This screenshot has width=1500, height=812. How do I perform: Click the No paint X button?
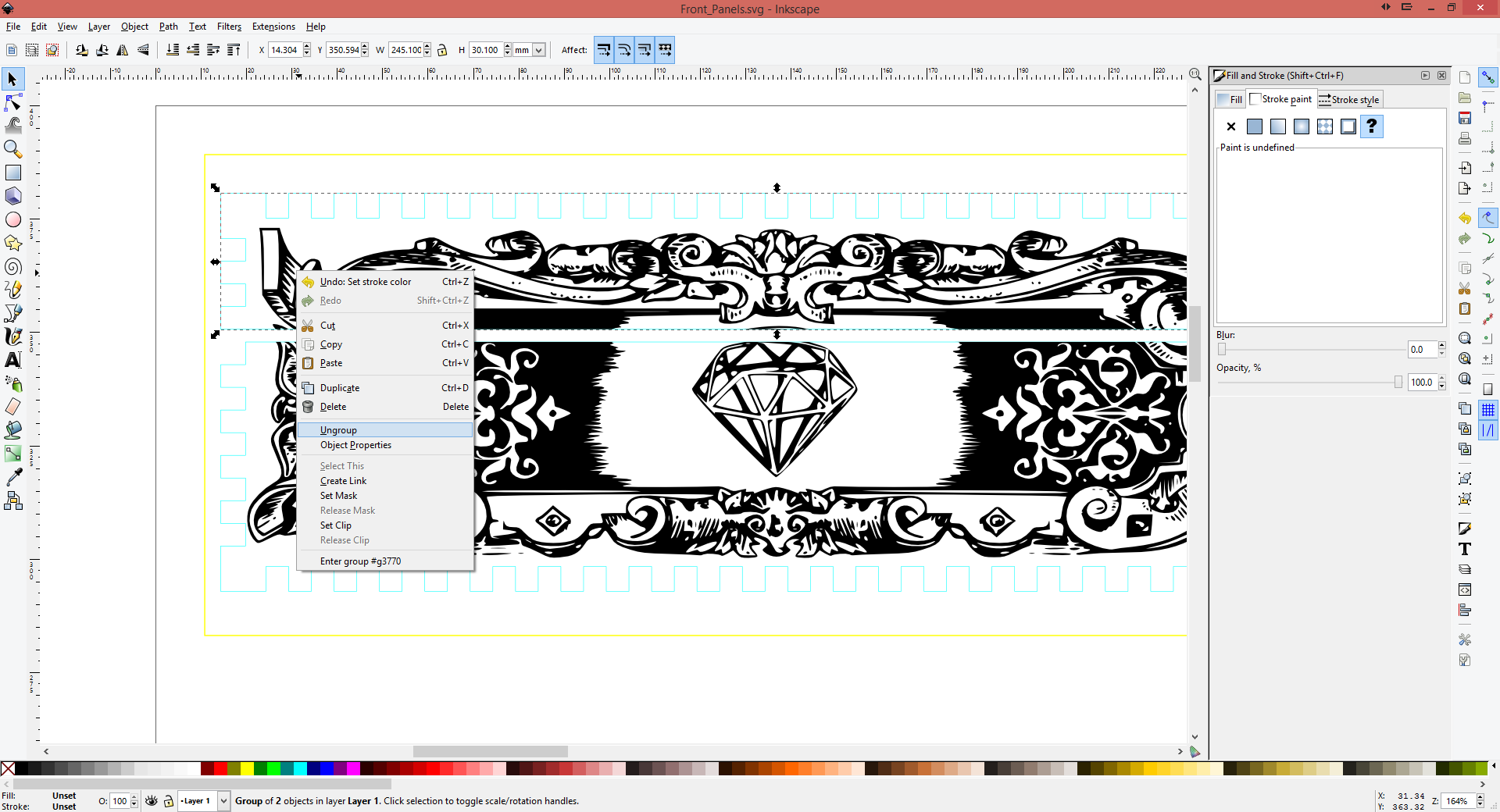click(x=1231, y=126)
